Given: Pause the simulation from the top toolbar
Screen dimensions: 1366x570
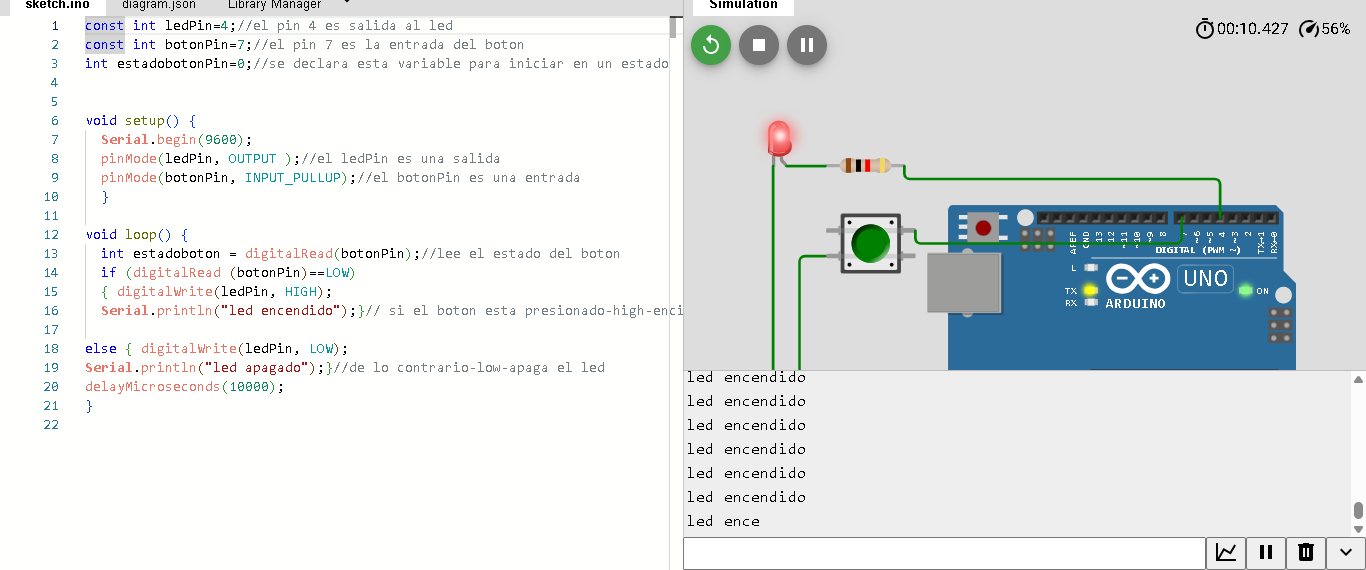Looking at the screenshot, I should (807, 45).
